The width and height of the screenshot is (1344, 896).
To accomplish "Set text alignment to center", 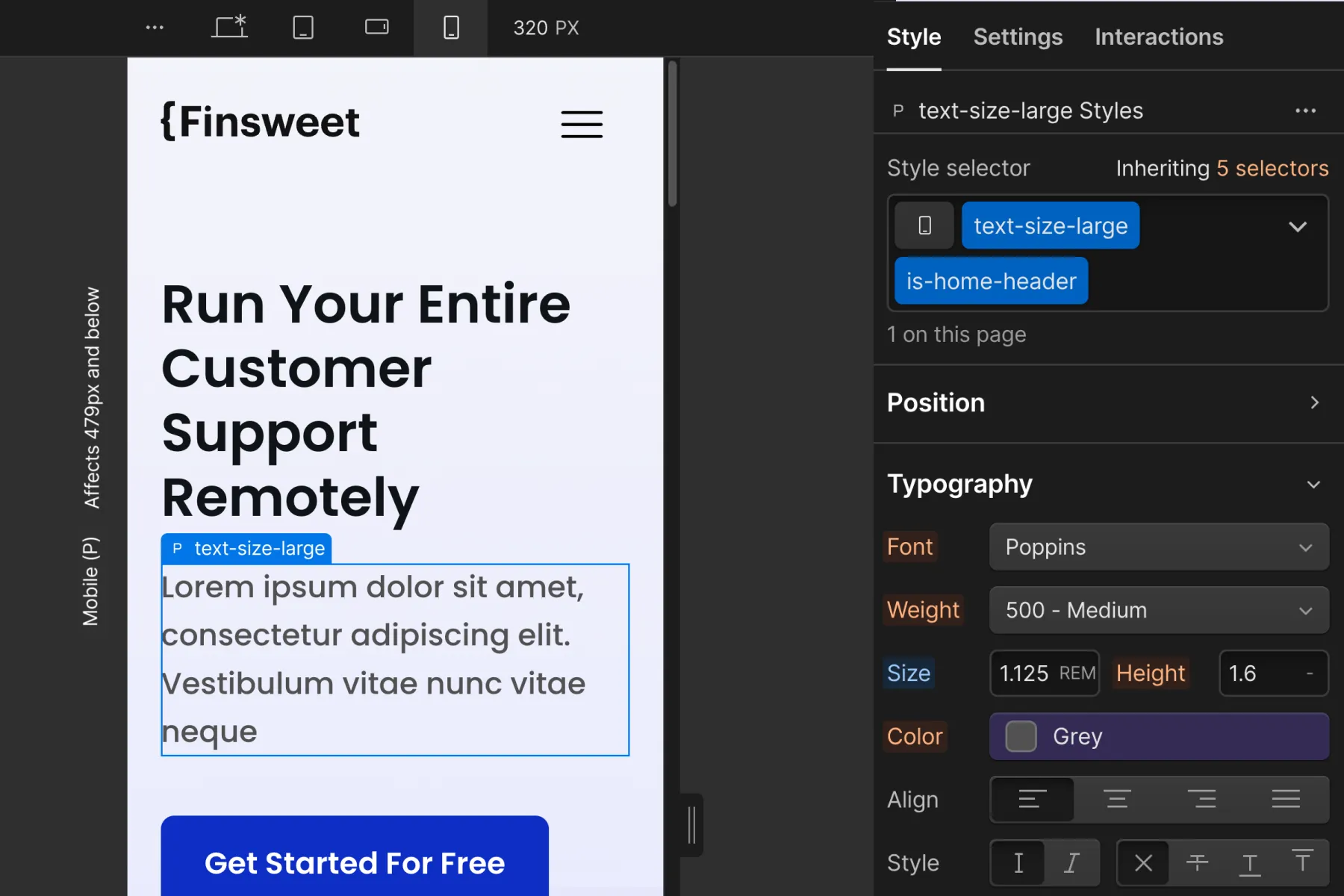I will pyautogui.click(x=1117, y=800).
